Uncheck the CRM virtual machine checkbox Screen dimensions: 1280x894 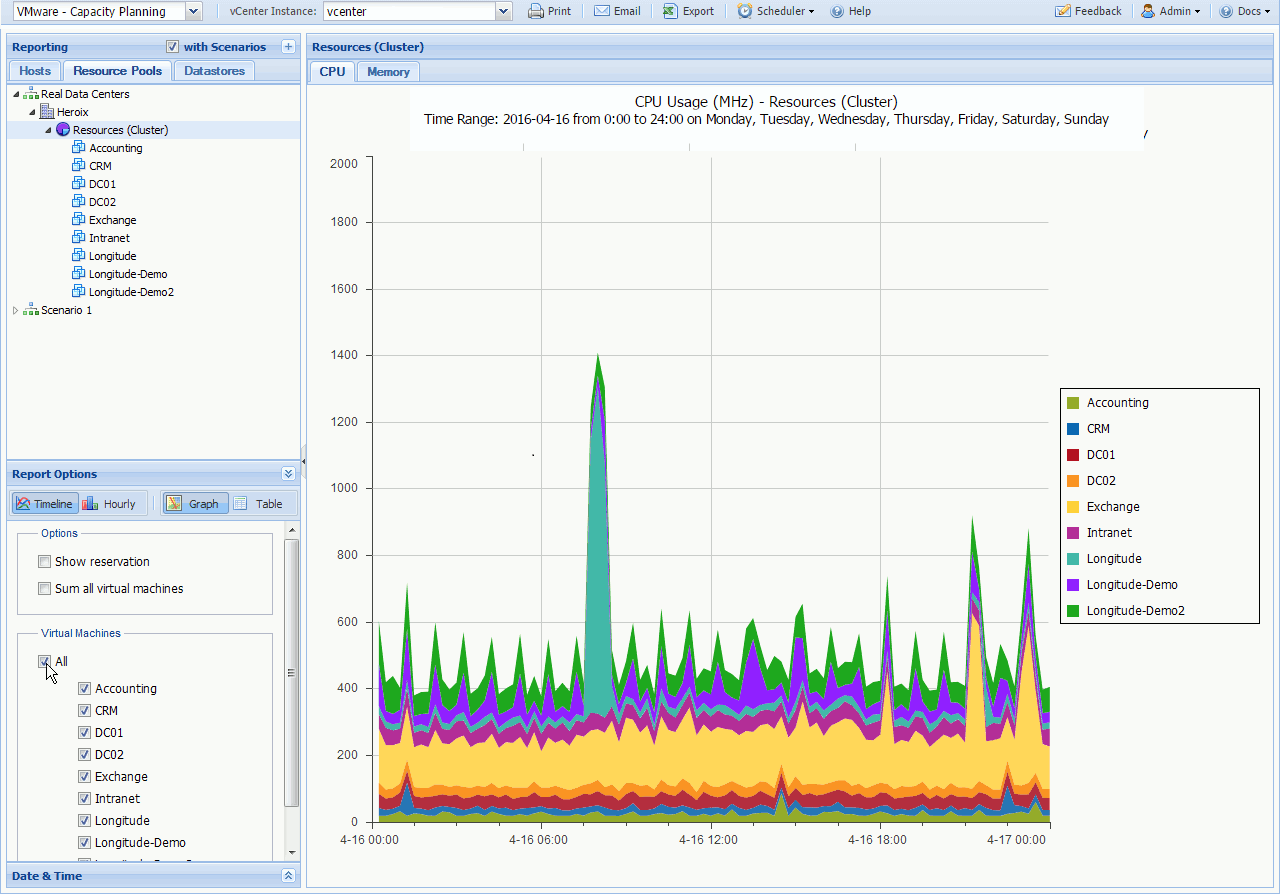pyautogui.click(x=84, y=711)
